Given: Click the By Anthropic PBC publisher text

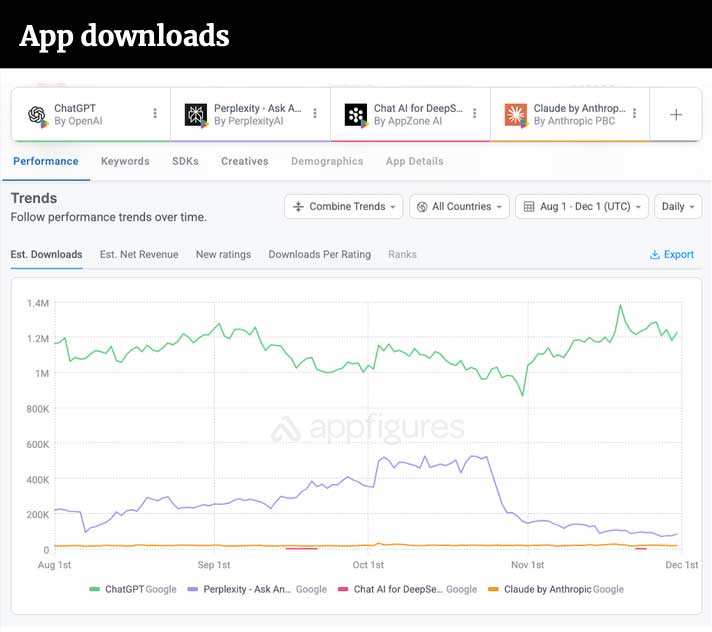Looking at the screenshot, I should tap(574, 121).
